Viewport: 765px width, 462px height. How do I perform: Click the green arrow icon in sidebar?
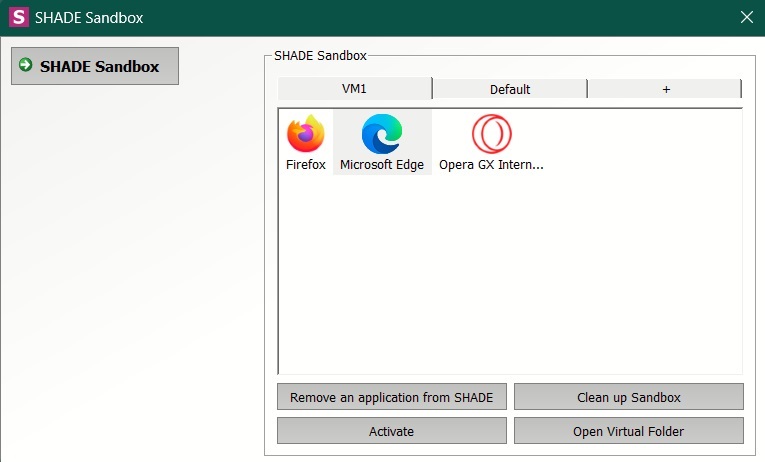(x=25, y=64)
